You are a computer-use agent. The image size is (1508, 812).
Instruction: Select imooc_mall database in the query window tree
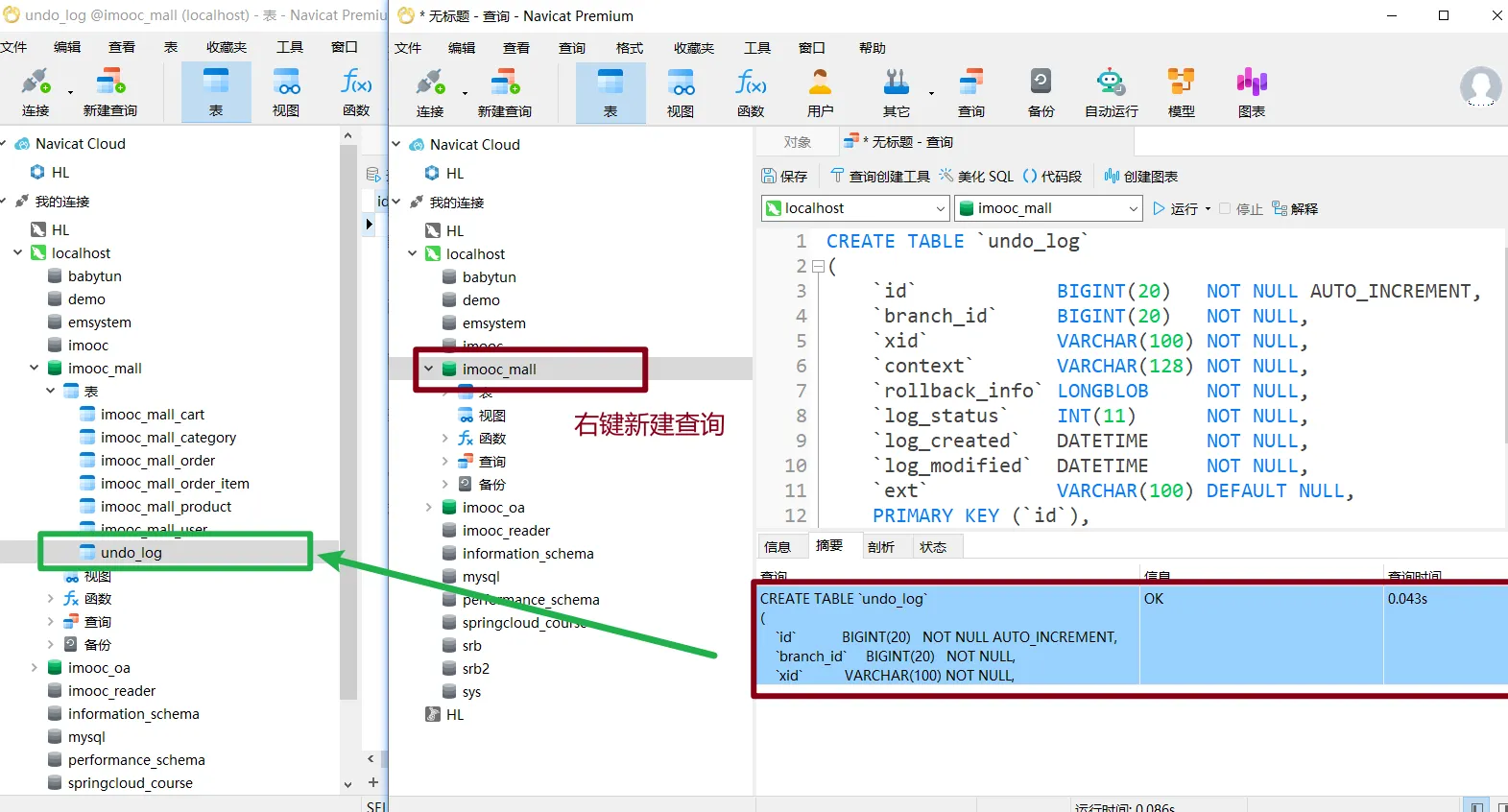(499, 370)
